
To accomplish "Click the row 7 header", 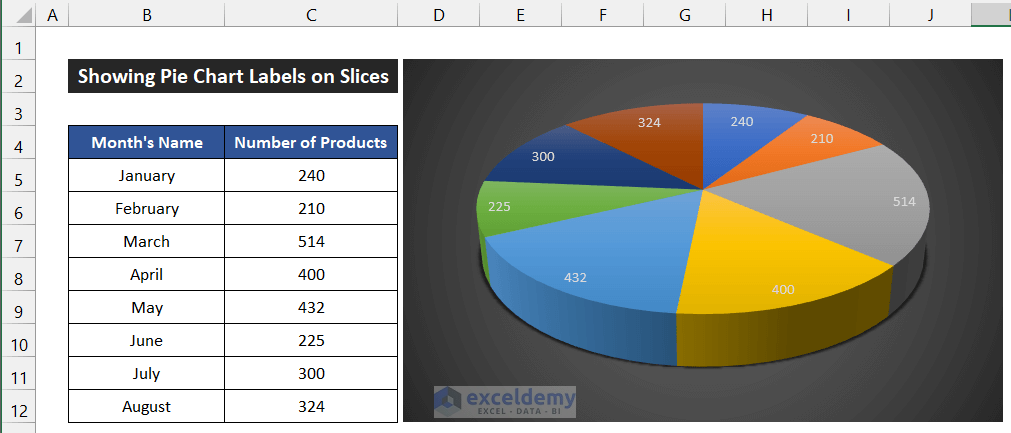I will point(18,242).
